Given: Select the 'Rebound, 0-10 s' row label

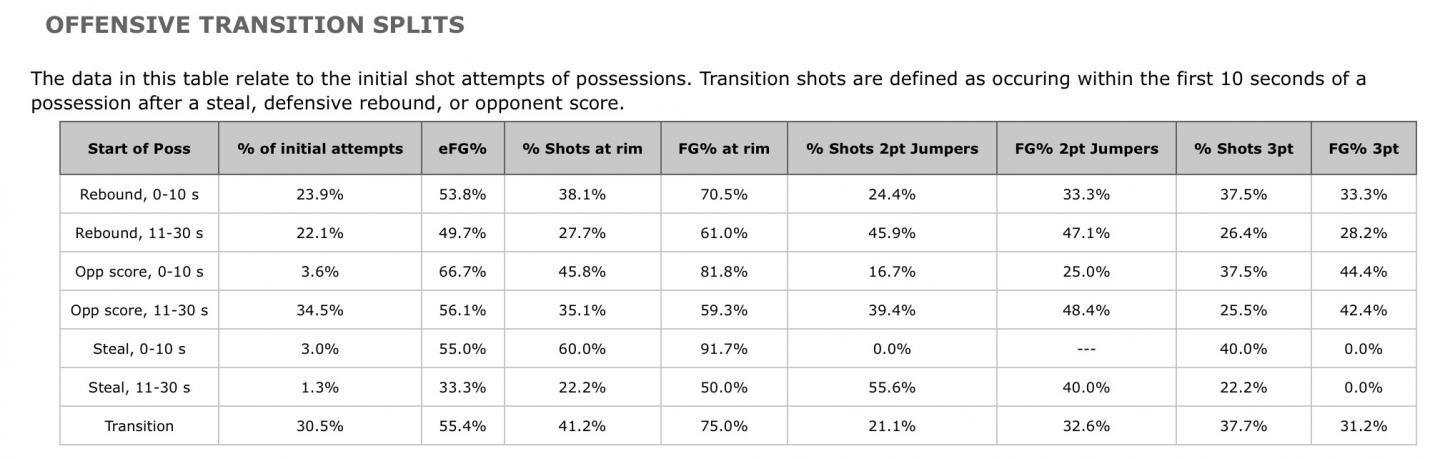Looking at the screenshot, I should coord(139,195).
